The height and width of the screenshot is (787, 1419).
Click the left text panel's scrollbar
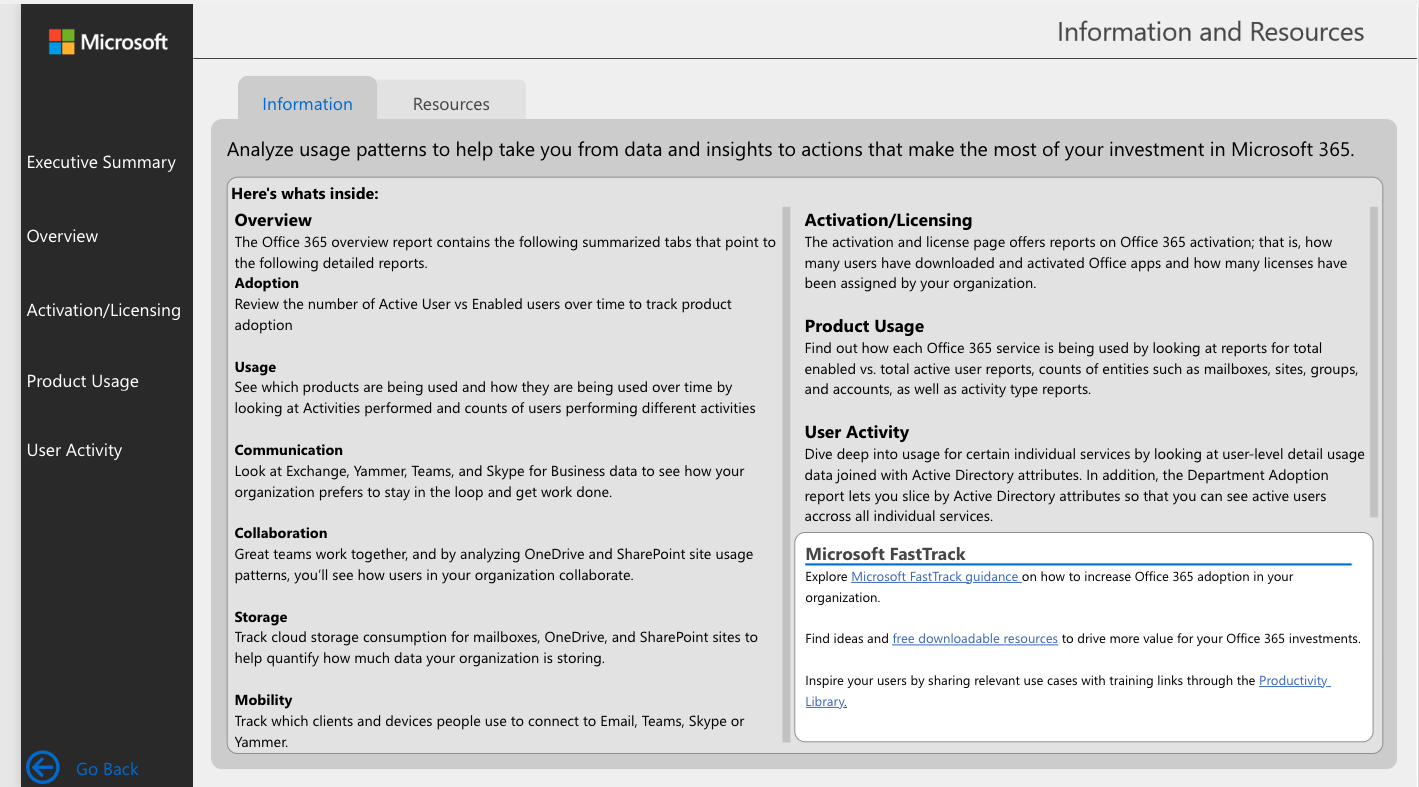pyautogui.click(x=785, y=475)
